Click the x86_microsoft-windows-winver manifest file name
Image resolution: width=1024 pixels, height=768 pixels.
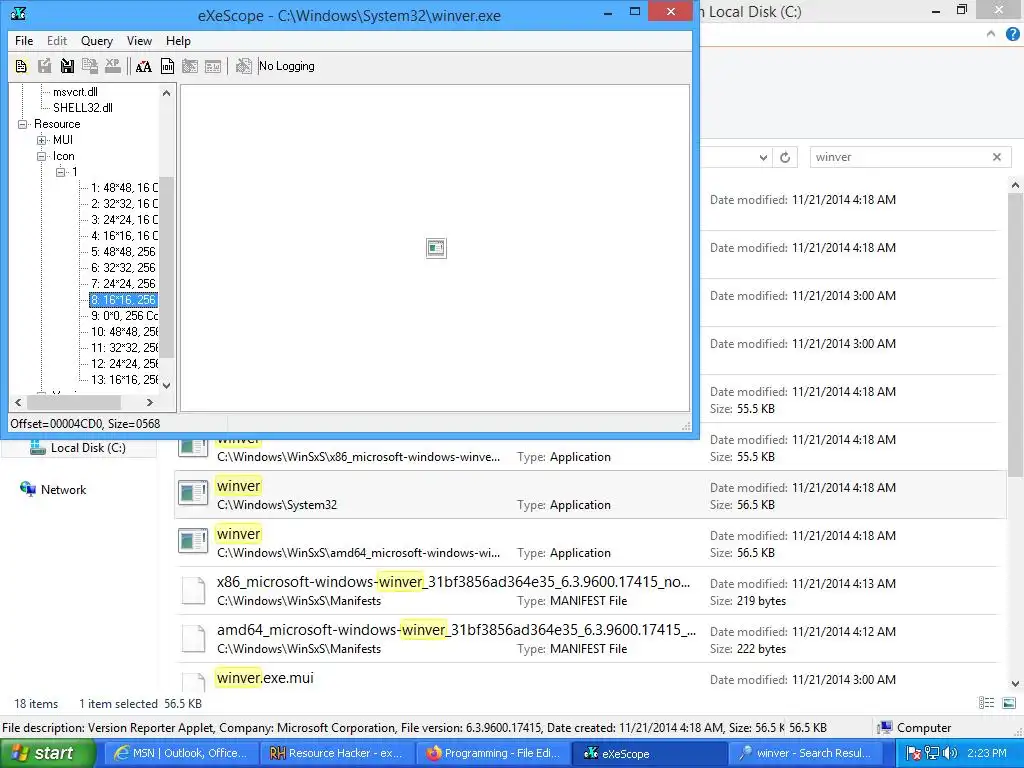tap(453, 582)
